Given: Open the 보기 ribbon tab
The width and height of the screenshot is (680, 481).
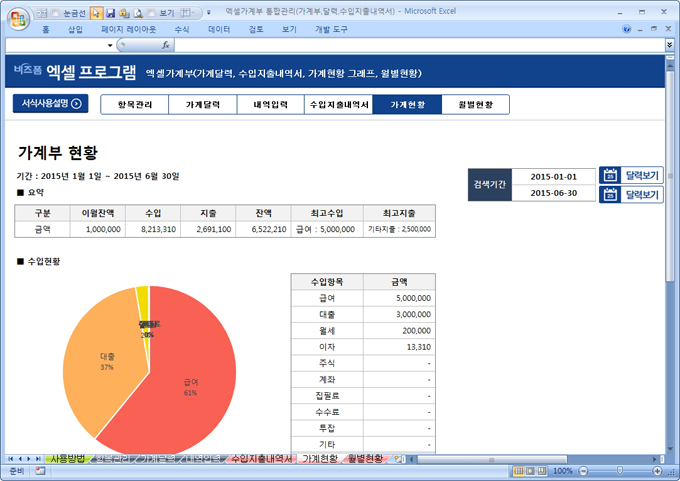Looking at the screenshot, I should (289, 29).
